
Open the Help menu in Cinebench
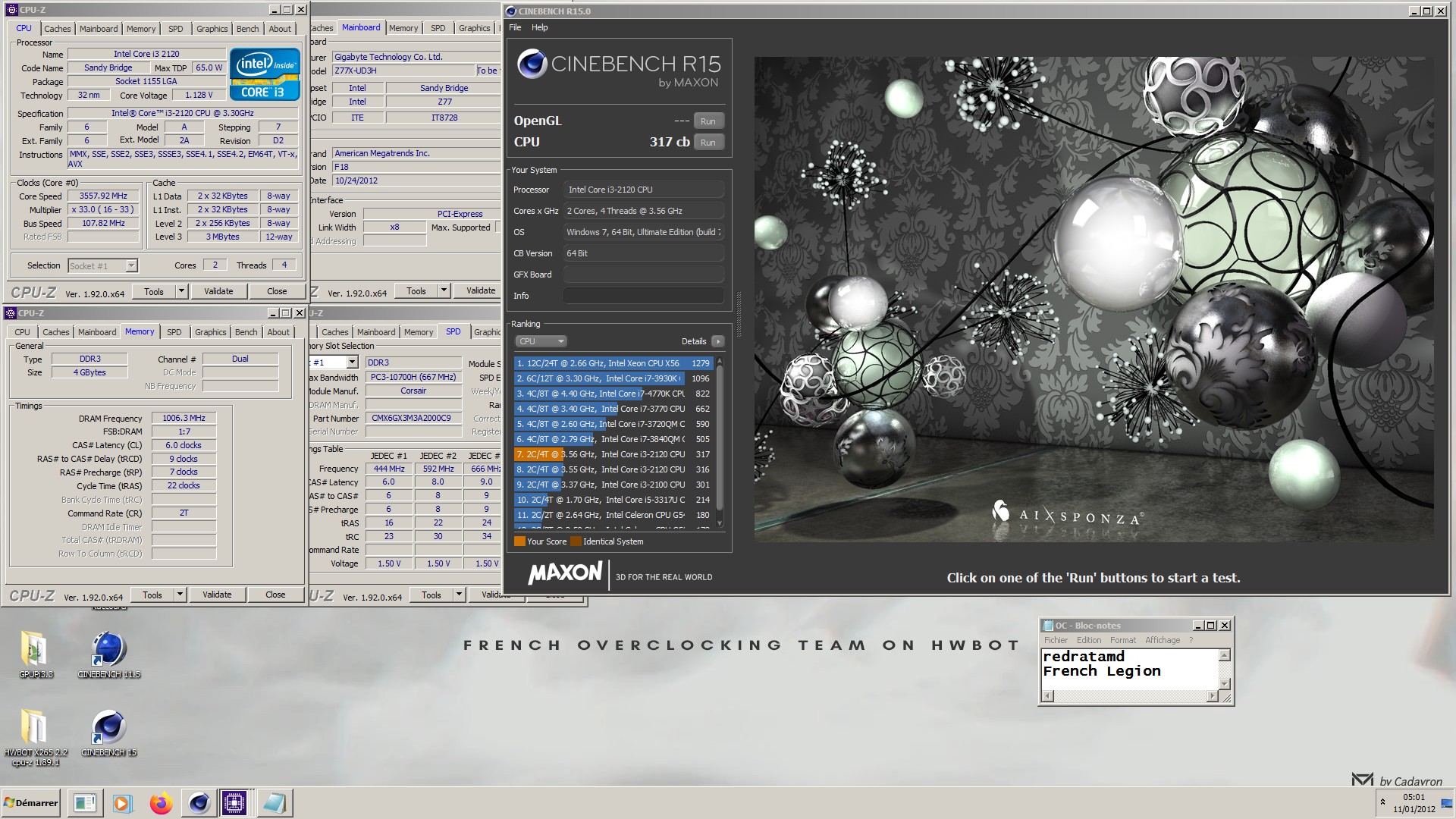tap(539, 27)
